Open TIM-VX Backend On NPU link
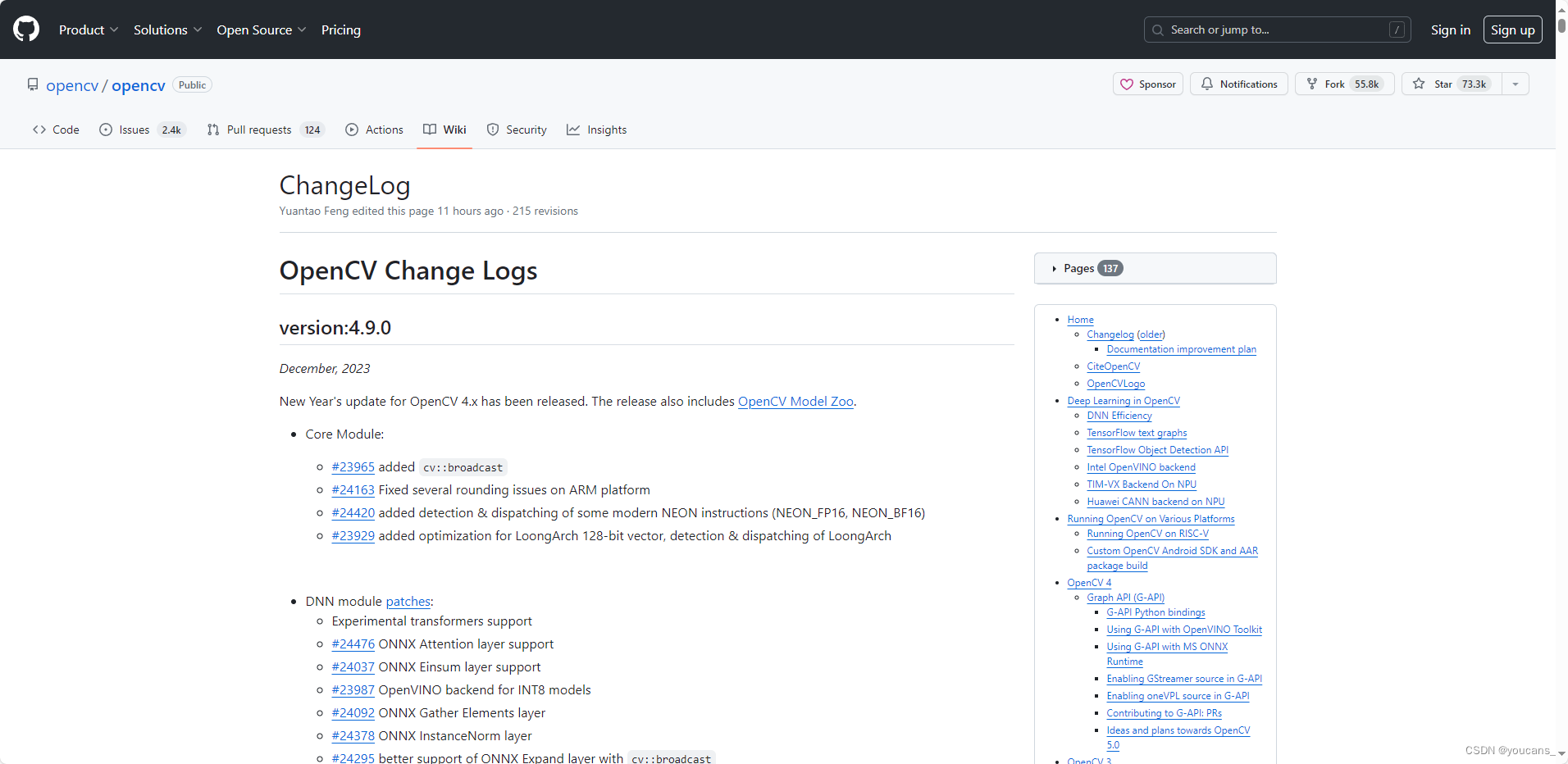The width and height of the screenshot is (1568, 764). (1142, 484)
